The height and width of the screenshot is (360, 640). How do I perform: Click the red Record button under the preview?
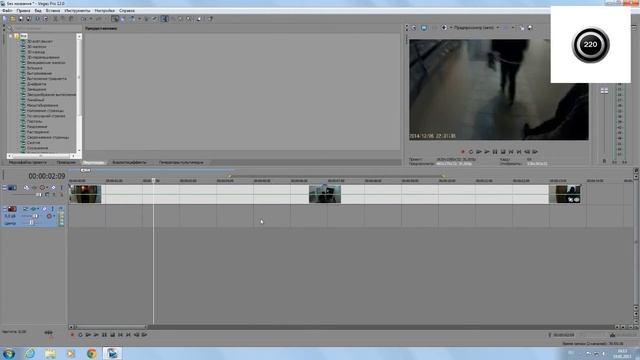pos(462,152)
